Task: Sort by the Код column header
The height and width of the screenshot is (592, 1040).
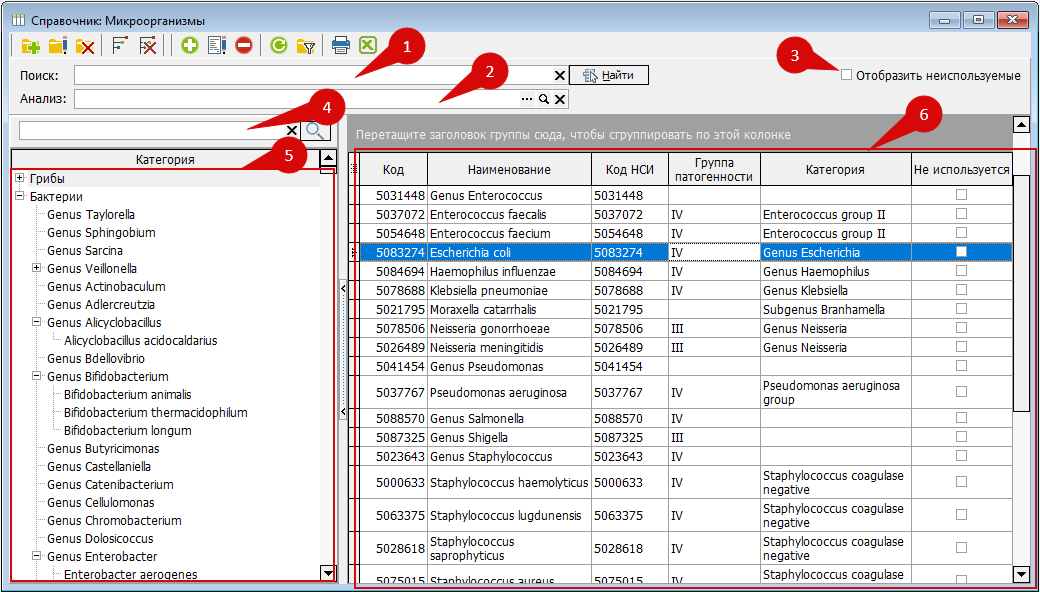Action: 393,169
